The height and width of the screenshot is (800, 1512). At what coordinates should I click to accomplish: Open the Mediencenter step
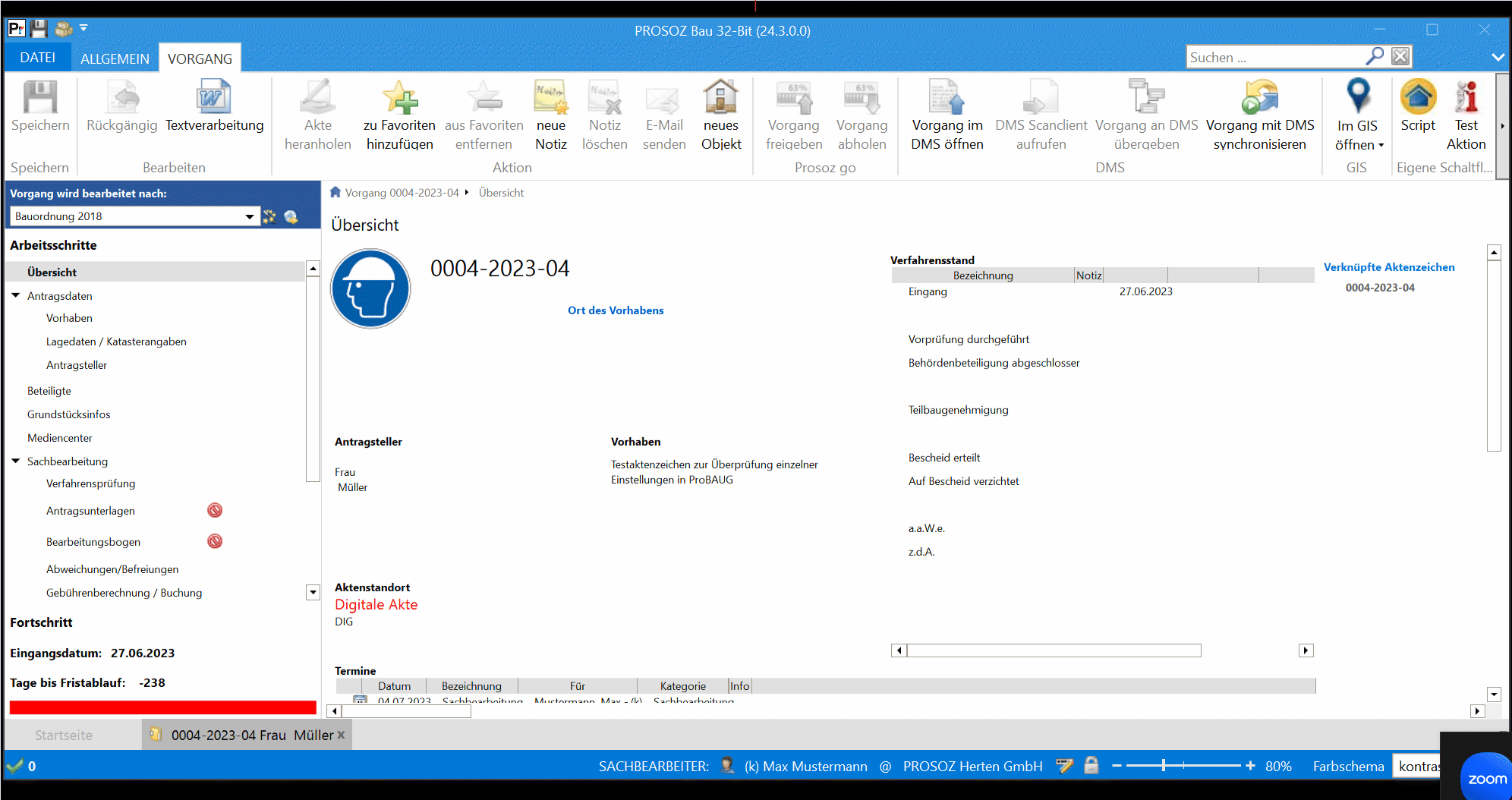coord(60,438)
